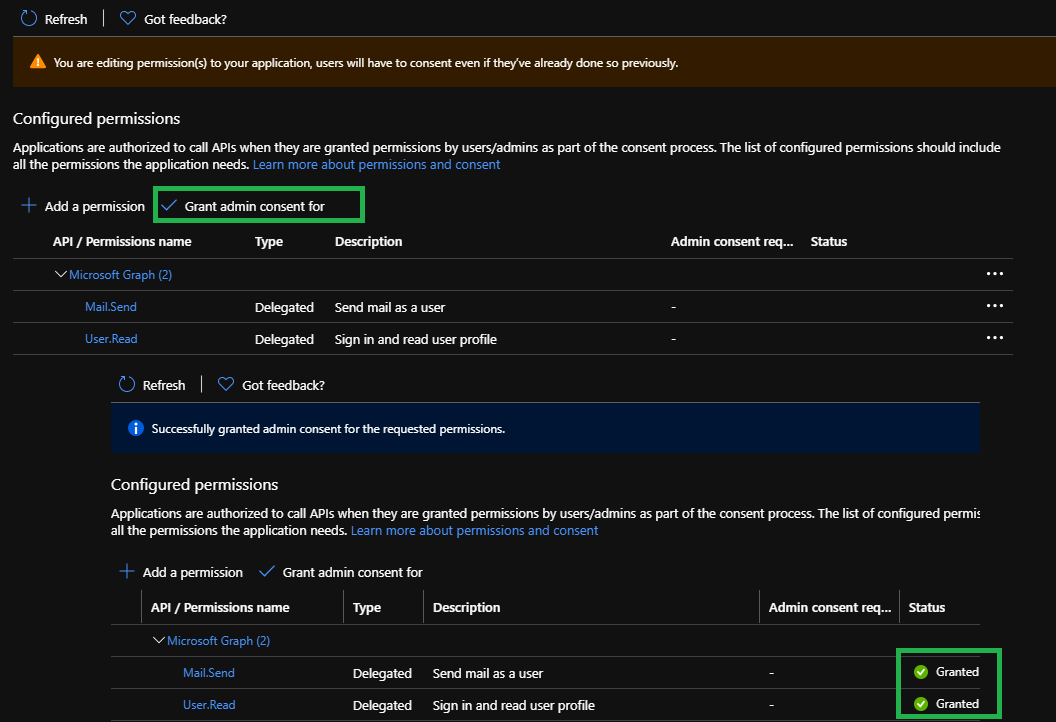Click the upper heart feedback icon
The width and height of the screenshot is (1056, 722).
pyautogui.click(x=127, y=18)
